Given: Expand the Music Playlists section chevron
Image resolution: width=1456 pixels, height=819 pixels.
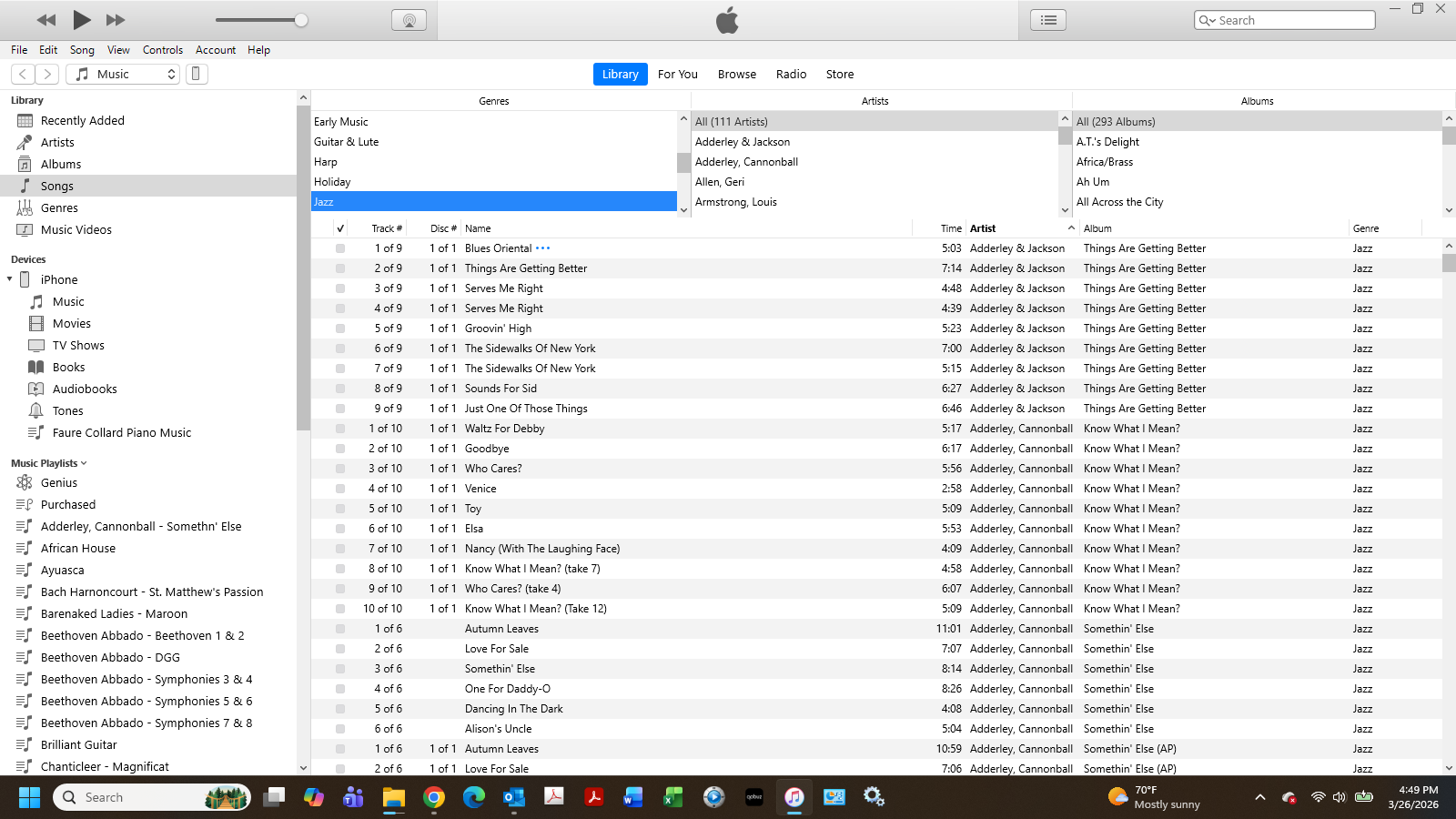Looking at the screenshot, I should (84, 463).
